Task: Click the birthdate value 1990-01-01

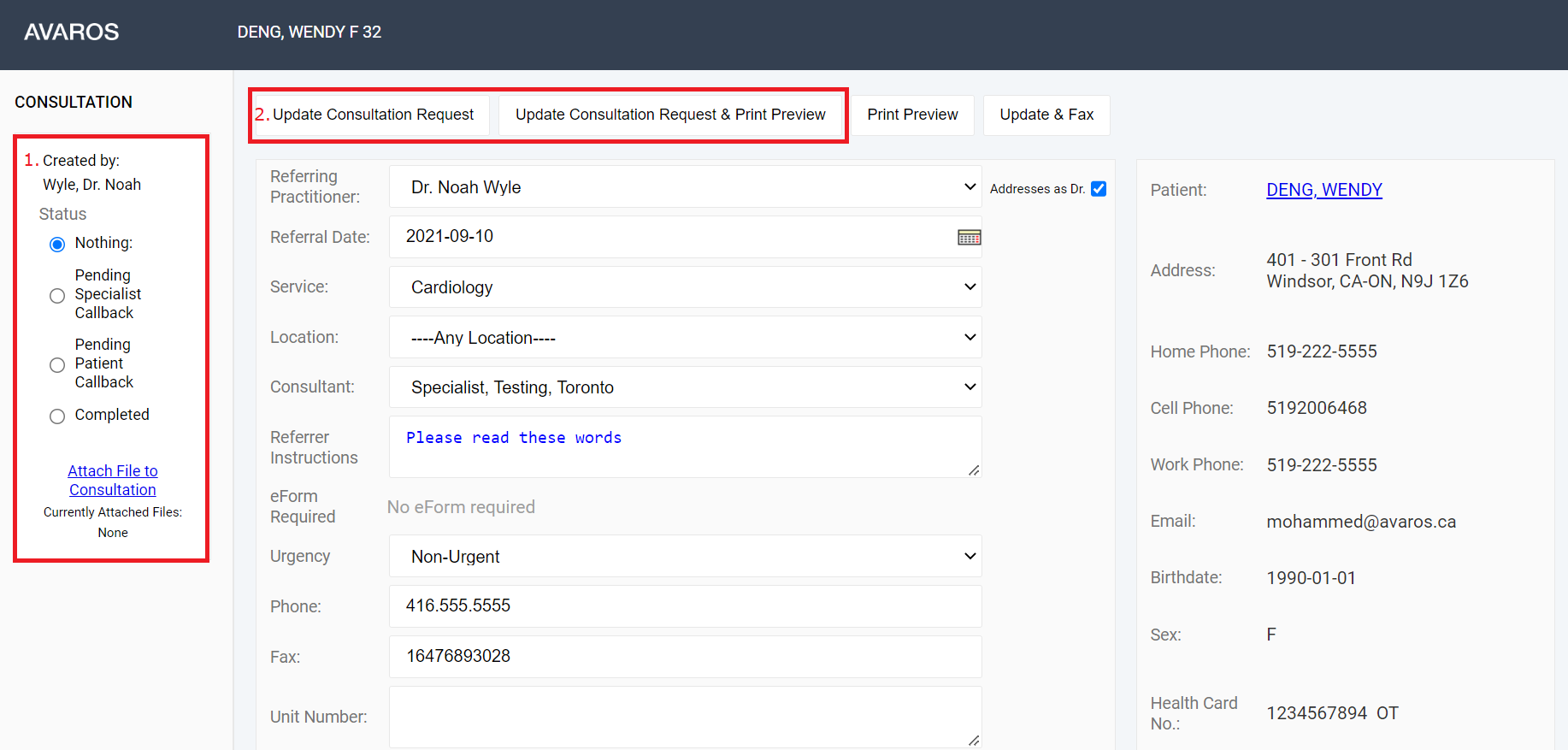Action: tap(1311, 578)
